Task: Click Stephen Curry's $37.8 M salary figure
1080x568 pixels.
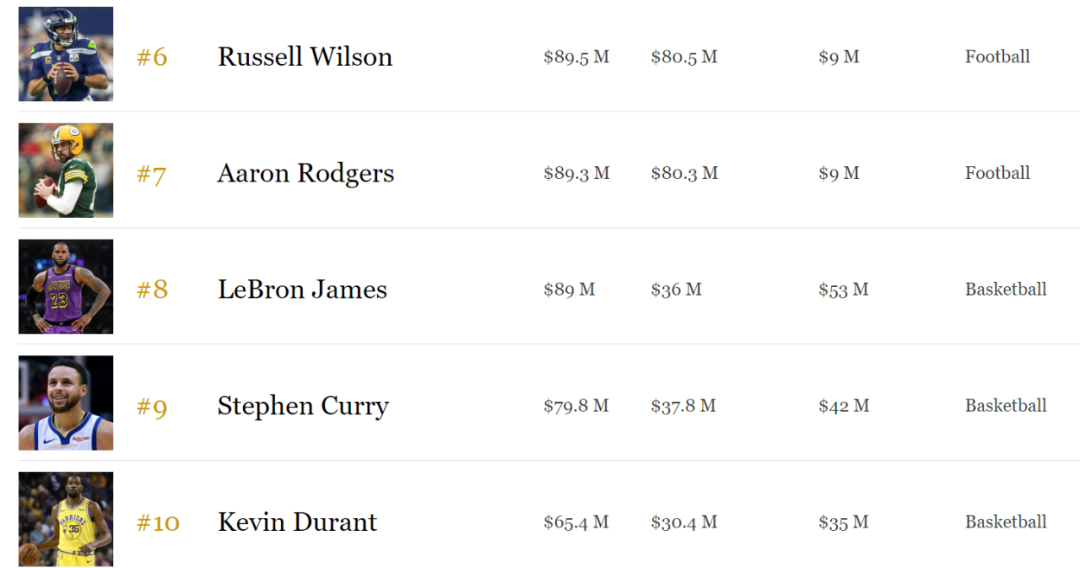Action: coord(683,406)
